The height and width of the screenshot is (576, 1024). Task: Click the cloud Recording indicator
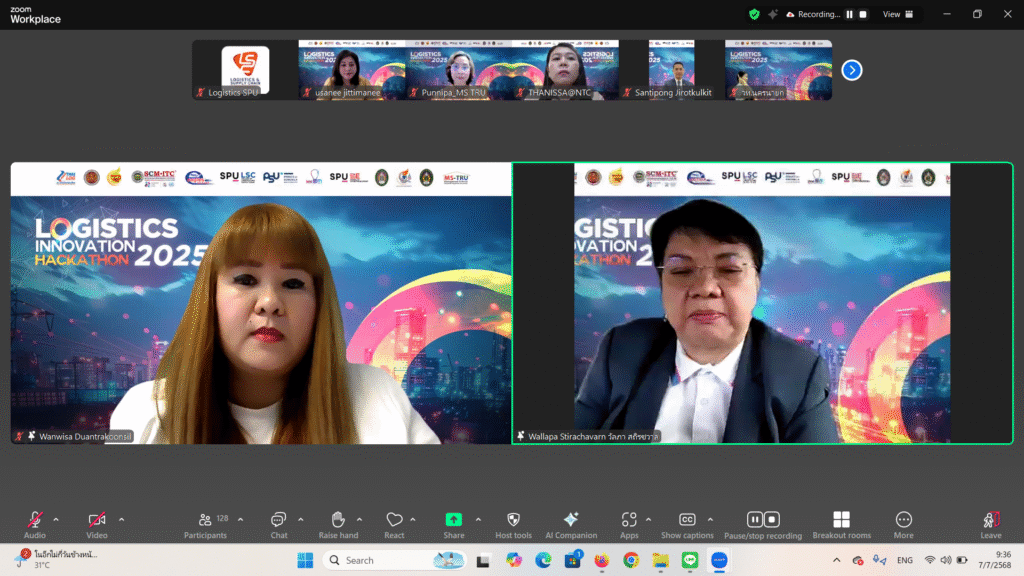(813, 14)
